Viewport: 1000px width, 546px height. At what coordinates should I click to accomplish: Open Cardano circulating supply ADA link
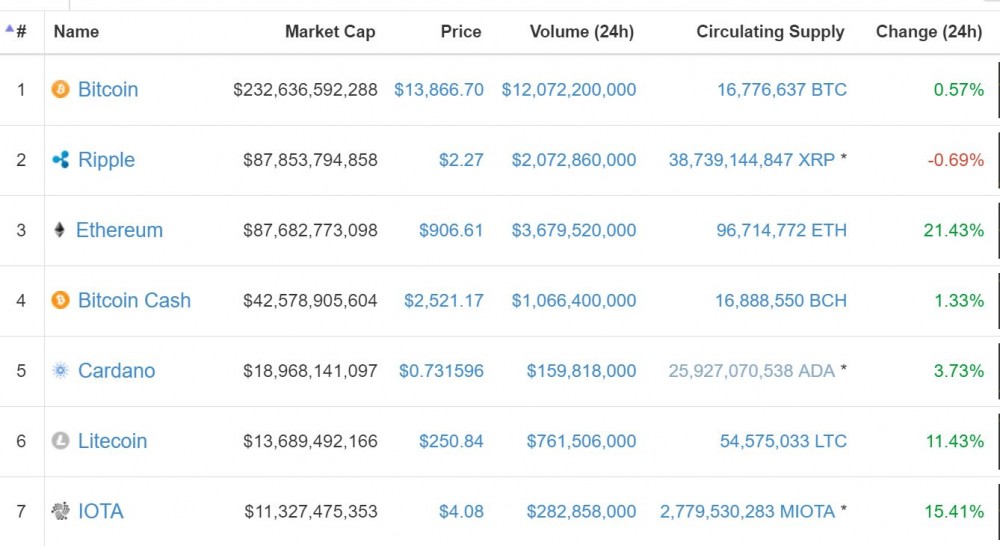pos(751,371)
